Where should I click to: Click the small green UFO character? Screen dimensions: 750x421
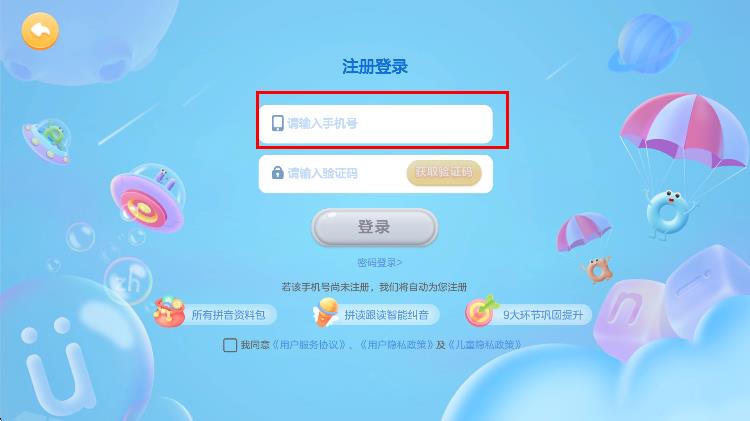(x=48, y=140)
